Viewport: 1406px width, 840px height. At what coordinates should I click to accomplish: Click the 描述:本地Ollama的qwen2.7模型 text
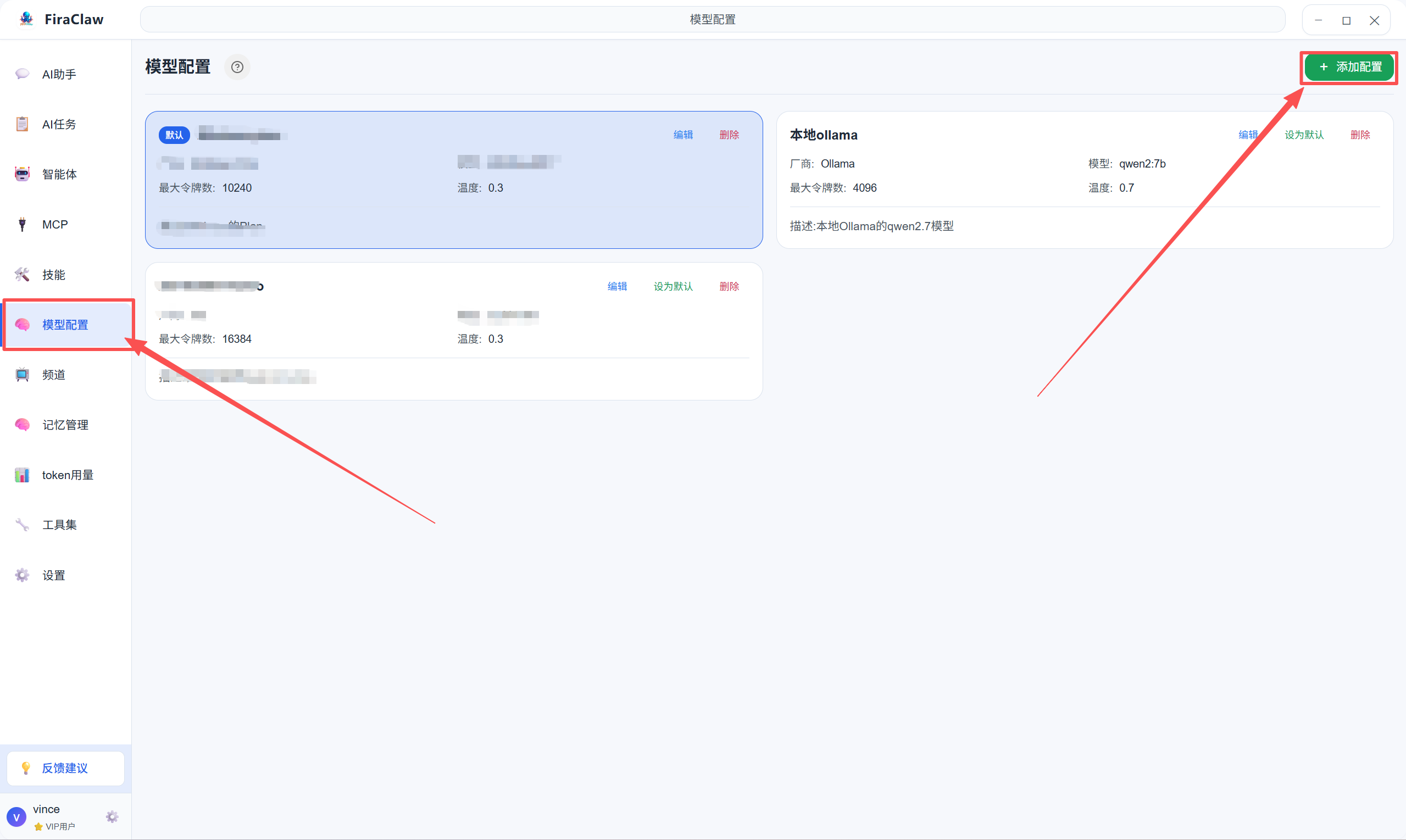tap(871, 226)
